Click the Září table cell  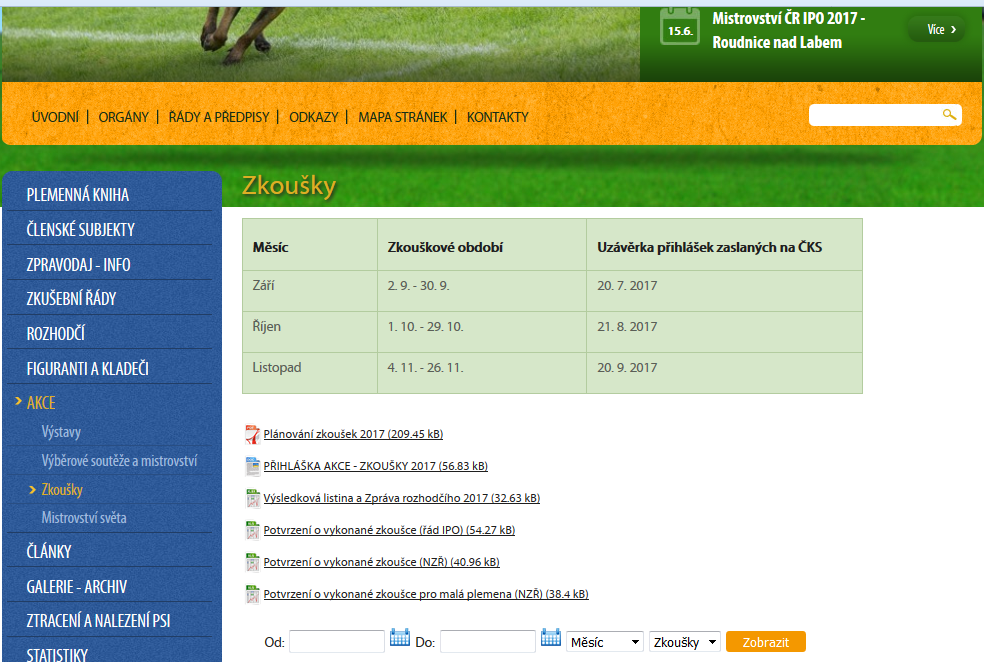pyautogui.click(x=310, y=291)
